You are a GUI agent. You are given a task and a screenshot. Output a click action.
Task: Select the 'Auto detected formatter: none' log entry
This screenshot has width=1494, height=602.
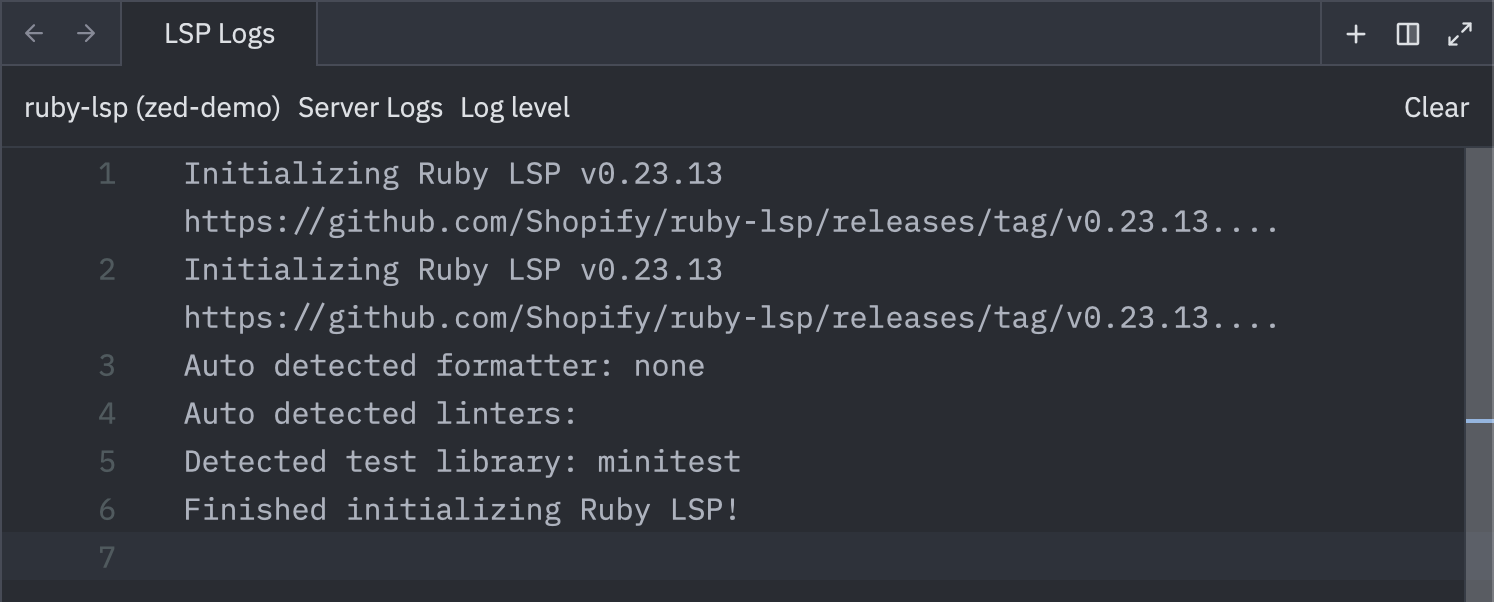(x=443, y=365)
